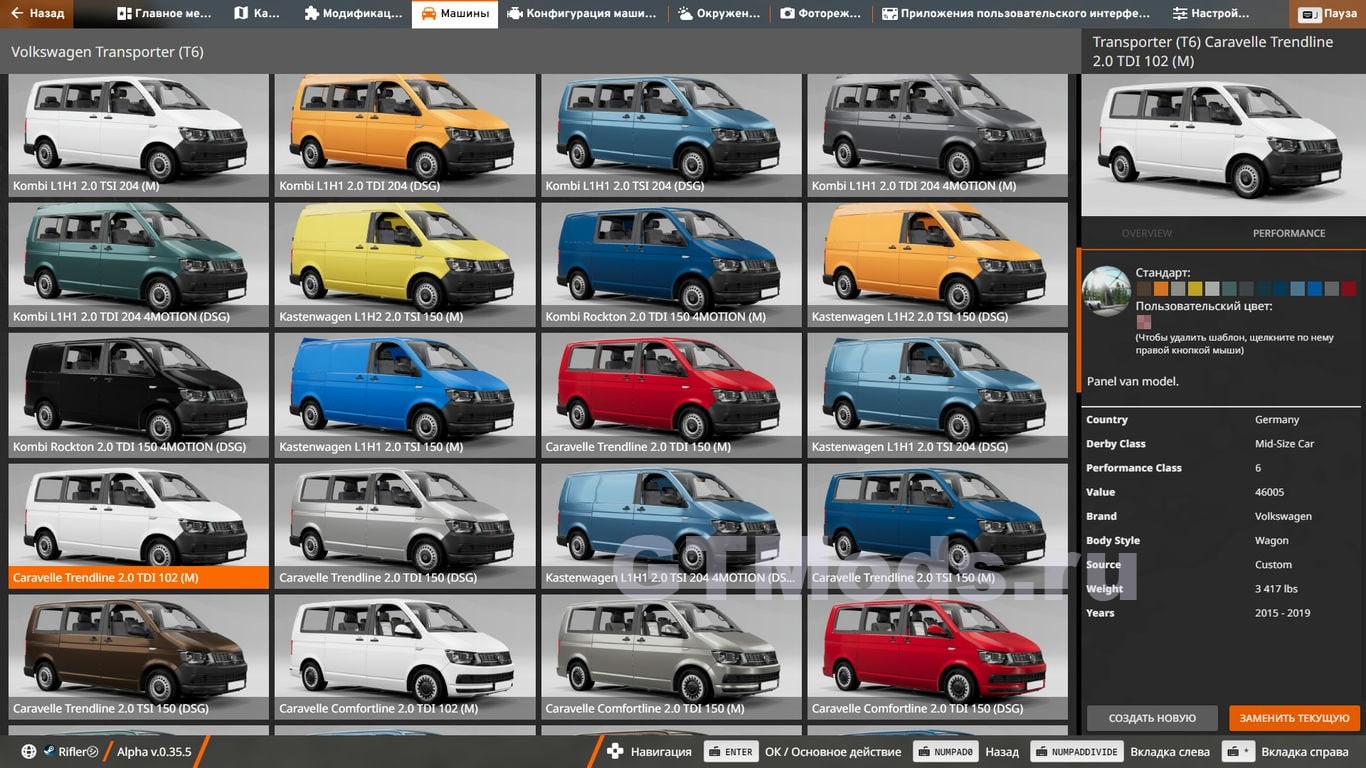
Task: Pick blue Caravelle Trendline 2.0 TSI 150 (M)
Action: click(938, 526)
